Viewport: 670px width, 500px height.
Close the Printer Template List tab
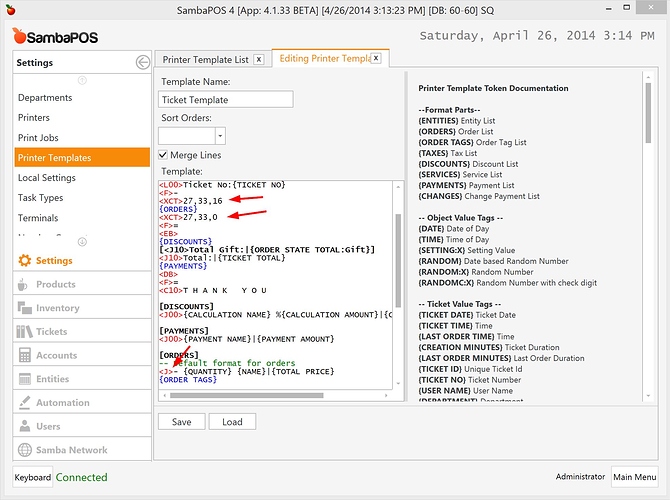[259, 59]
